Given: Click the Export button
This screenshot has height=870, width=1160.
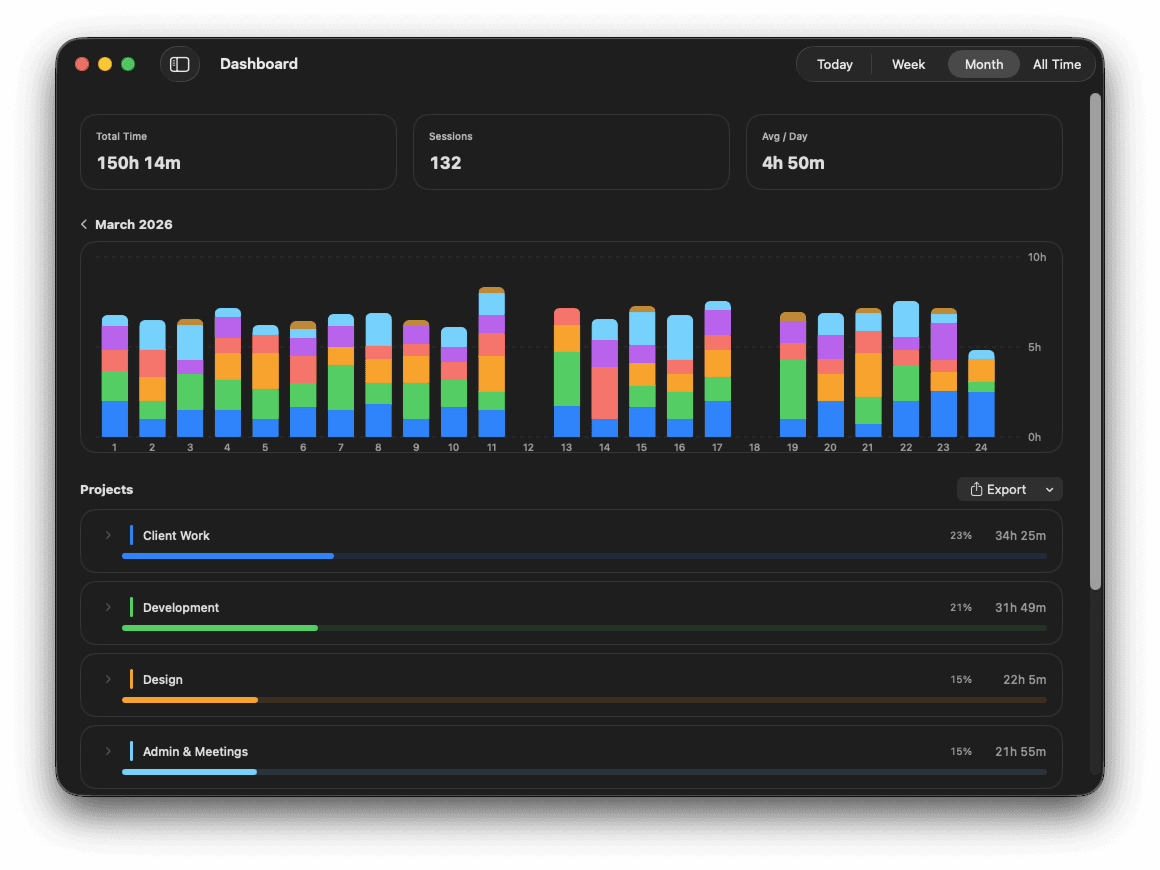Looking at the screenshot, I should [1000, 489].
